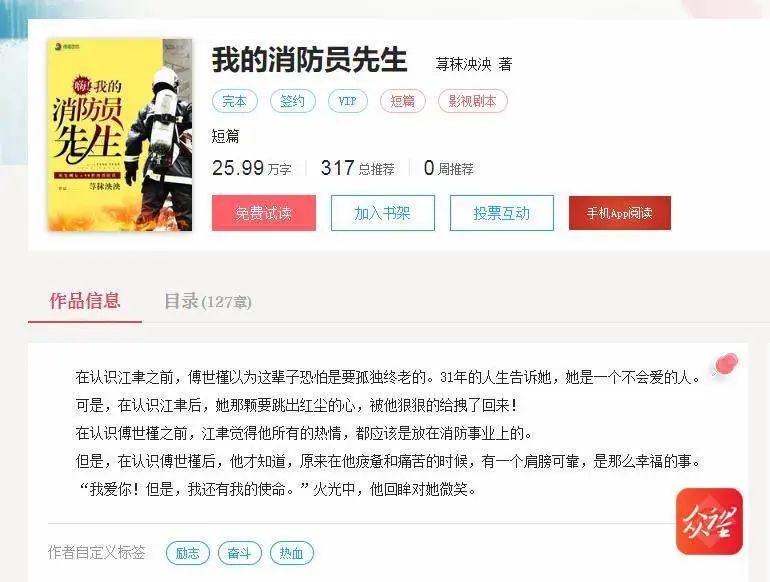Click the red 众望 app icon
The image size is (770, 582).
pyautogui.click(x=709, y=521)
